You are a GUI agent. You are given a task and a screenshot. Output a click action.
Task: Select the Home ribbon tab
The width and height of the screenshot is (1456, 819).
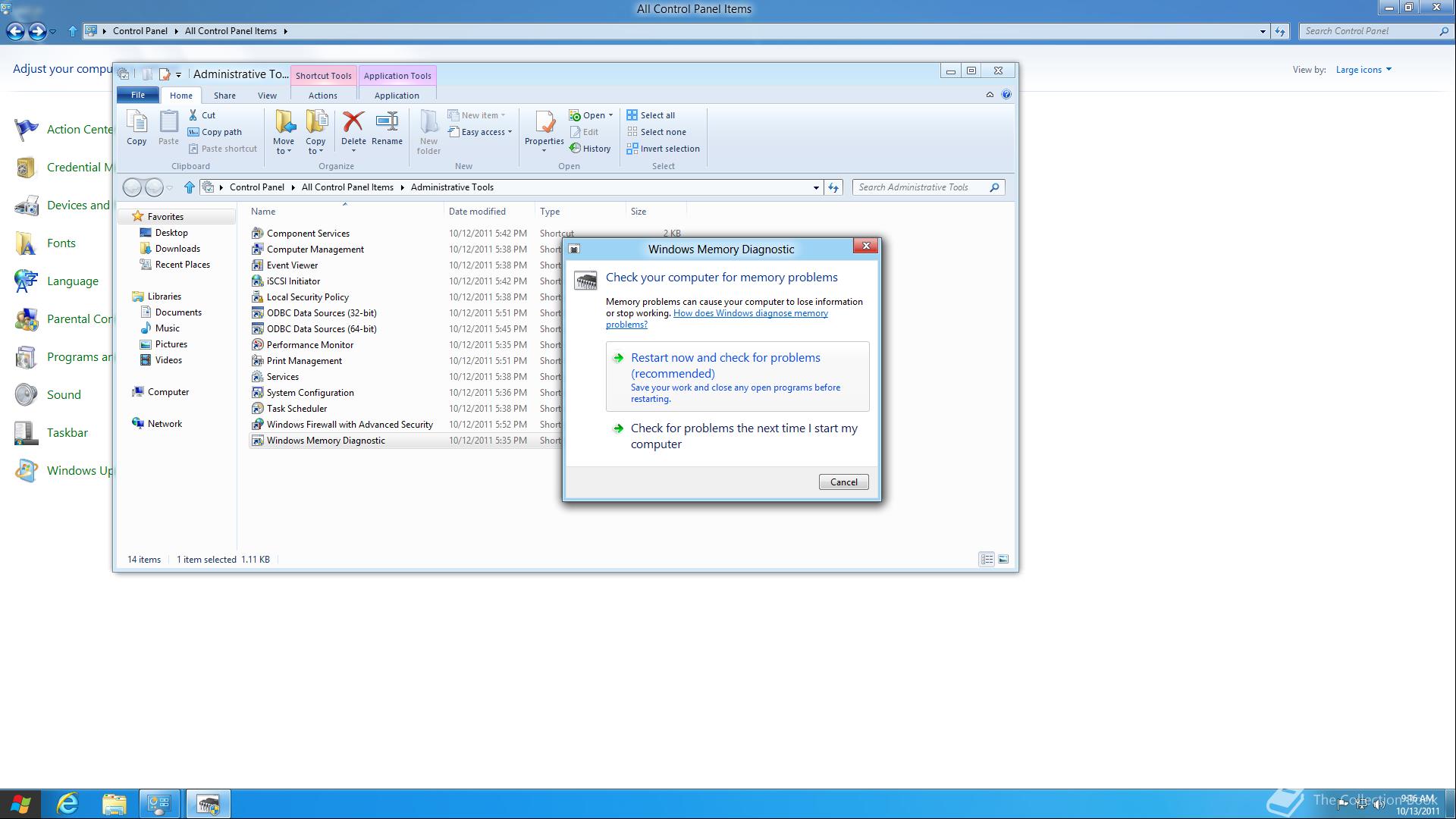181,96
